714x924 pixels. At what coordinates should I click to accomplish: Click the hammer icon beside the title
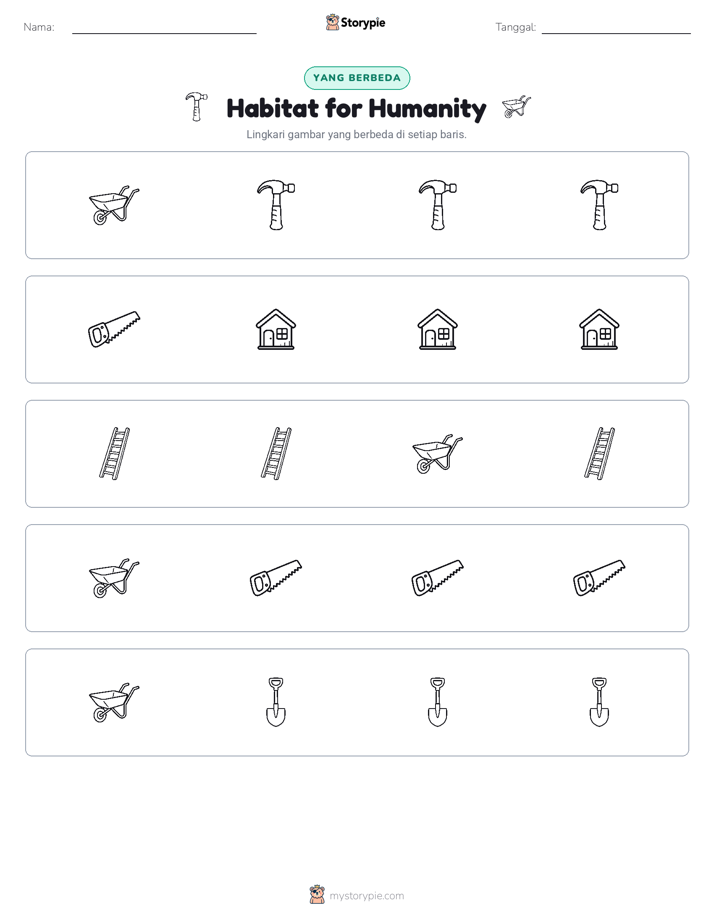pos(196,107)
